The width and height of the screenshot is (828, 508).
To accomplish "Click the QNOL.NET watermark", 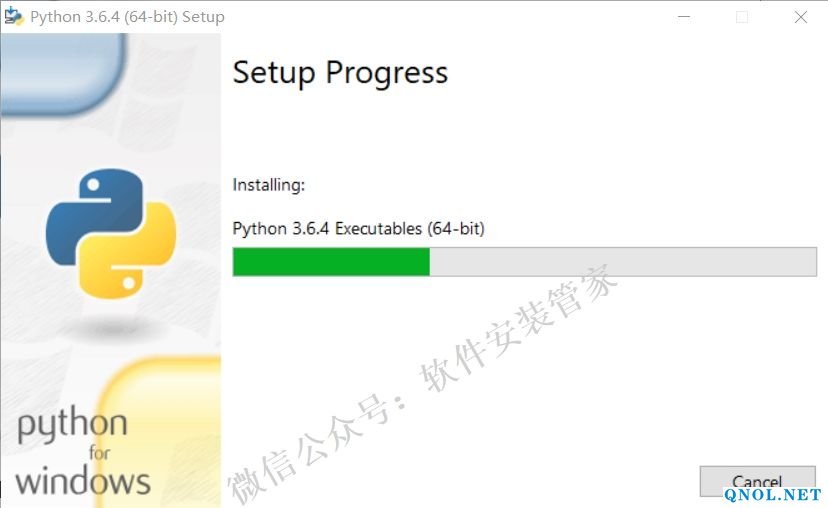I will 773,495.
